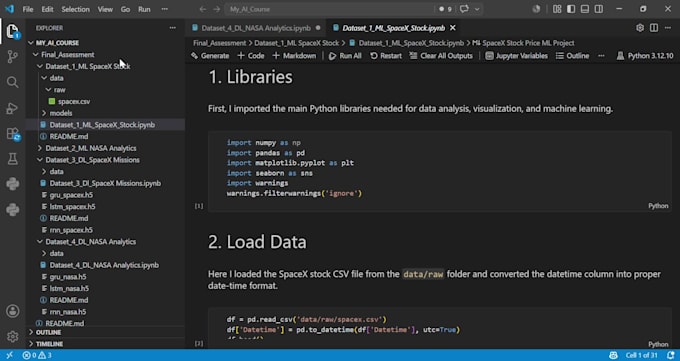
Task: Open notebook settings gear icon
Action: (x=640, y=28)
